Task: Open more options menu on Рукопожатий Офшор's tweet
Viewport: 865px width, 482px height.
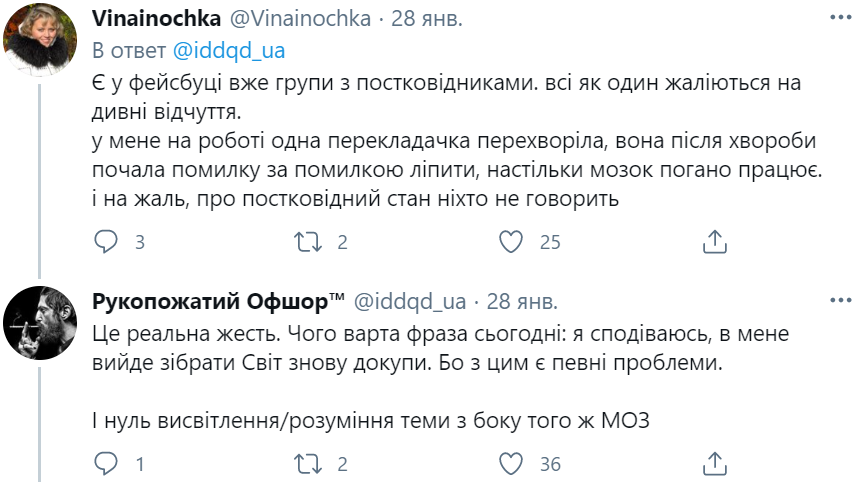Action: click(x=839, y=301)
